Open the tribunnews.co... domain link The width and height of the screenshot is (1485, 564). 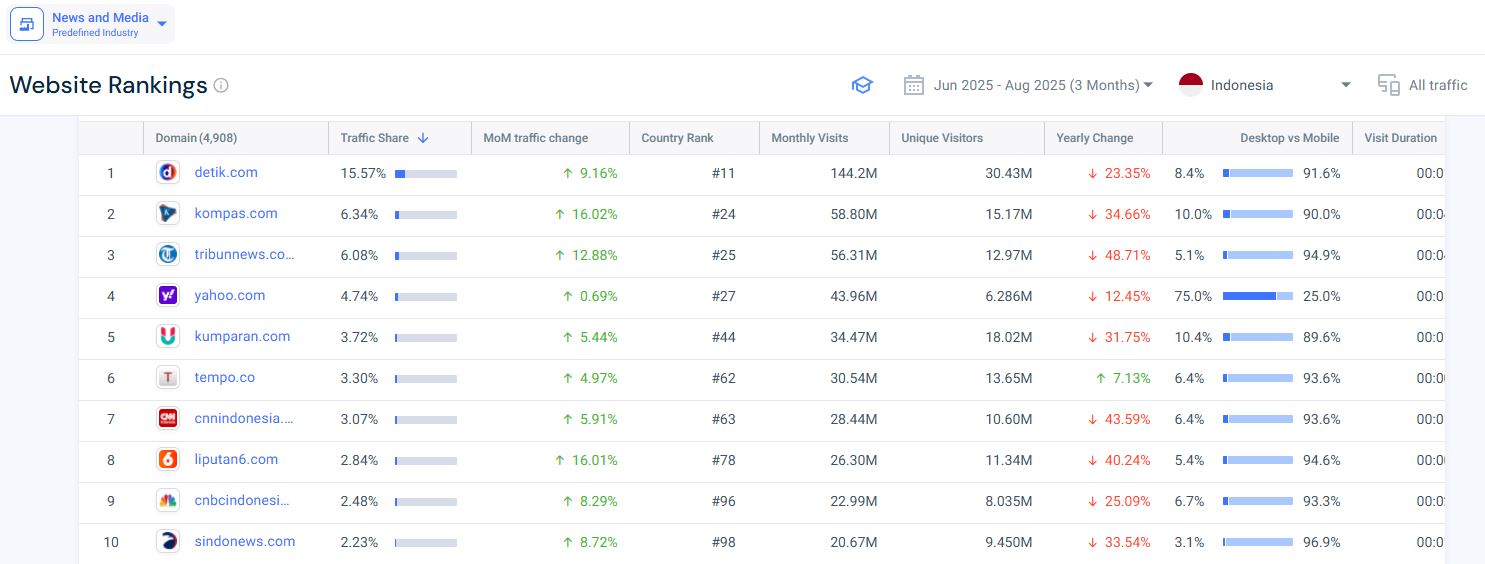(x=245, y=254)
